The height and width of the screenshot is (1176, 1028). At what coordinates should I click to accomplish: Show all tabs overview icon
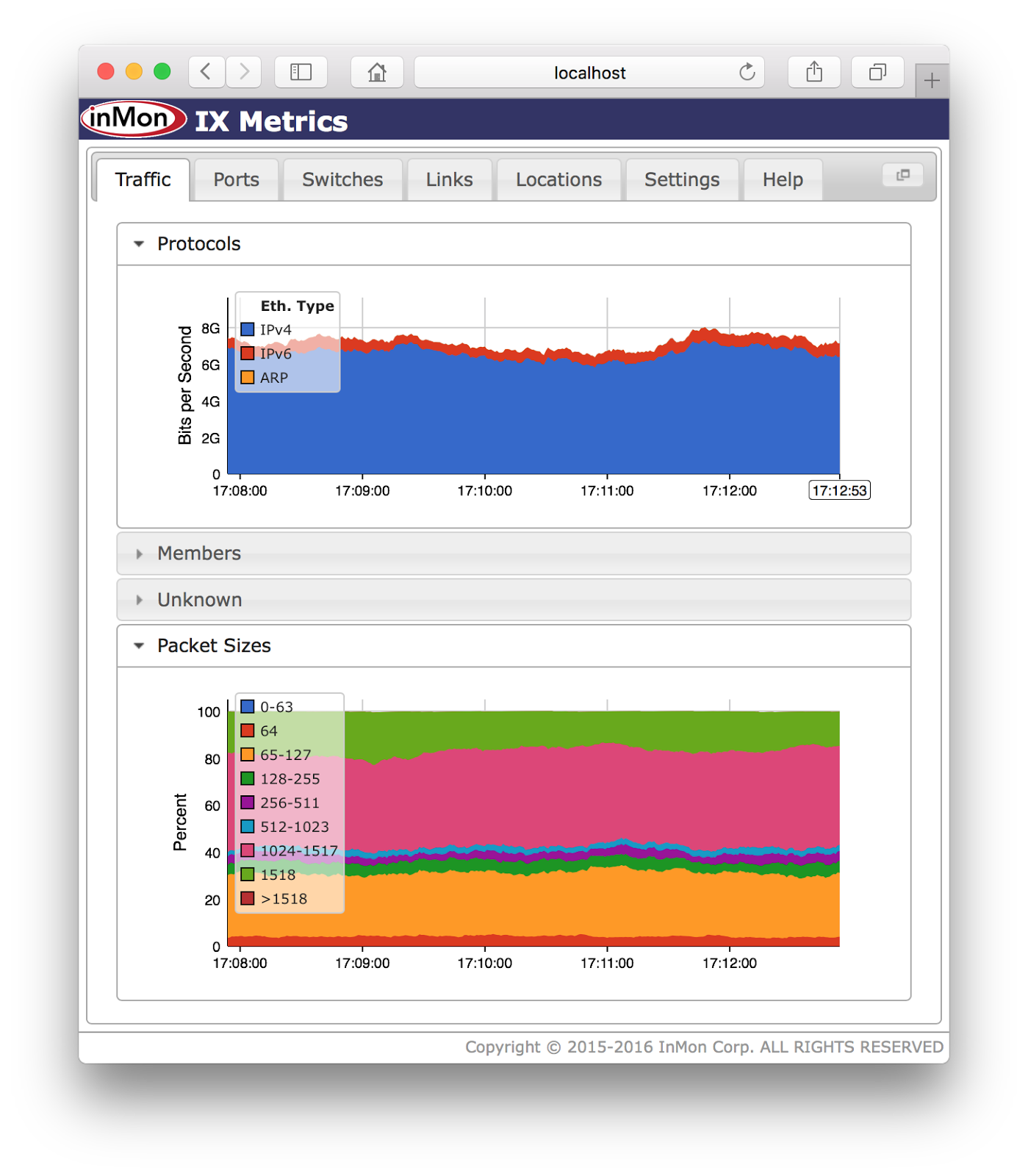(x=877, y=72)
